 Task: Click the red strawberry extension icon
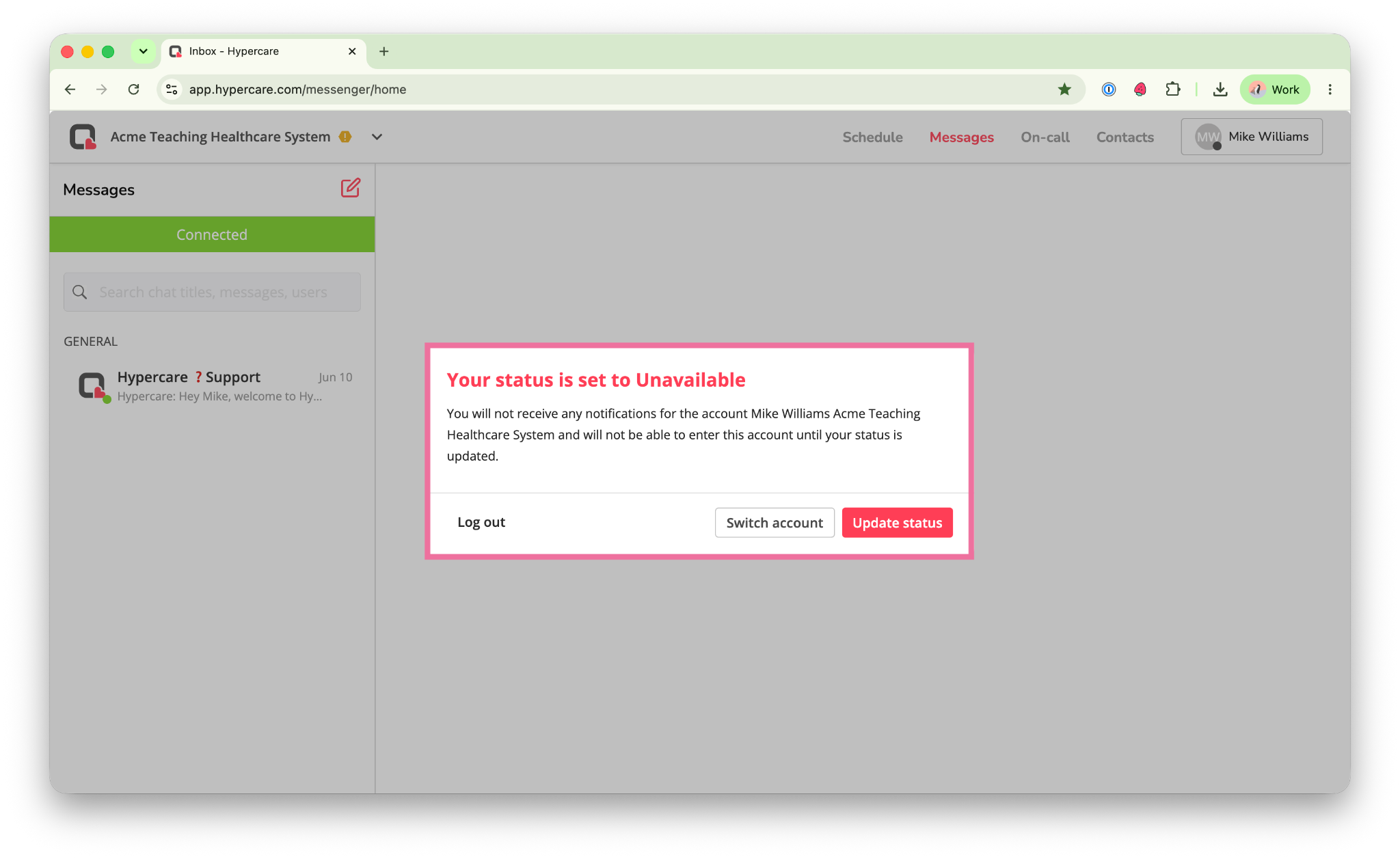click(x=1140, y=90)
